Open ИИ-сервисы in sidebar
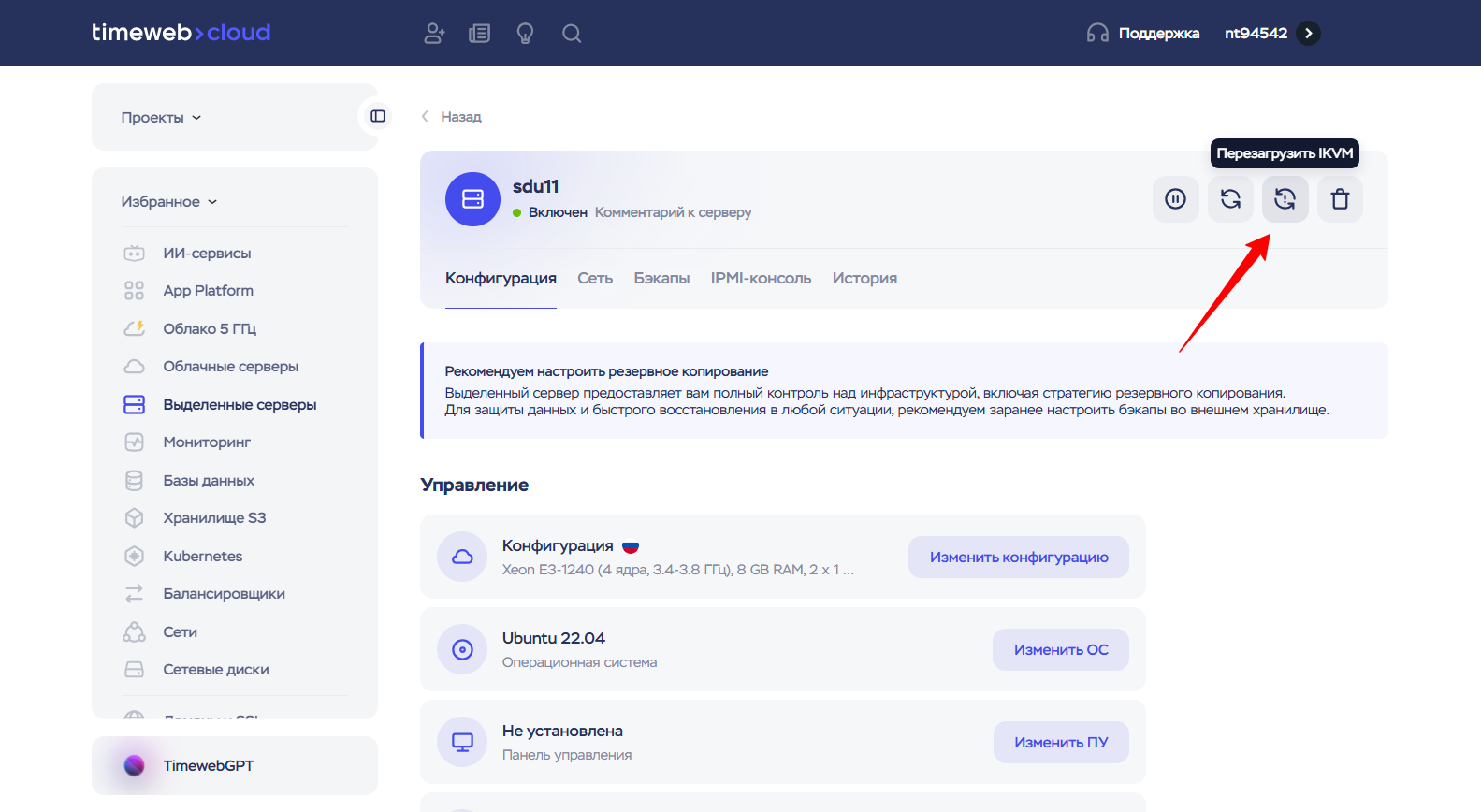 click(207, 253)
